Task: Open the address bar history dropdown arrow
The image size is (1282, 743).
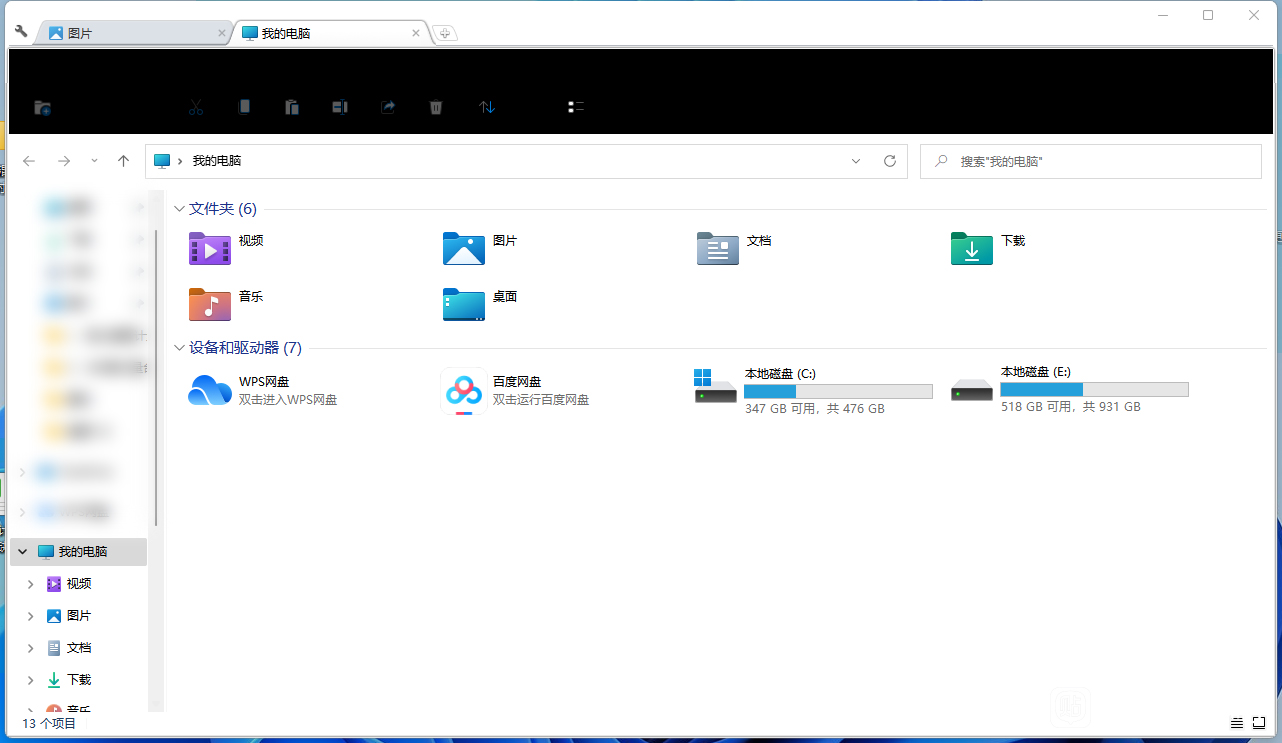Action: 855,160
